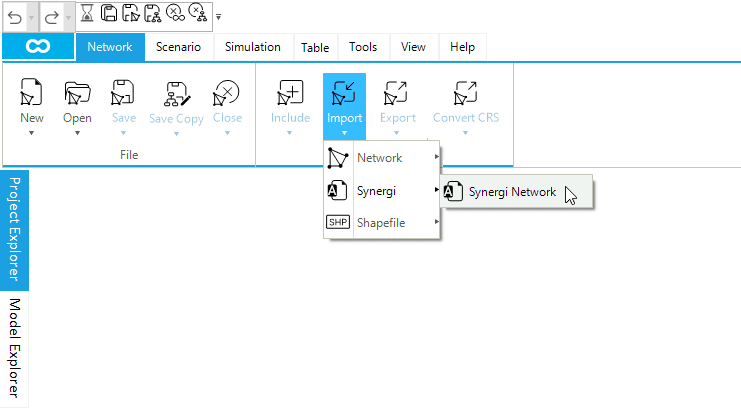The width and height of the screenshot is (741, 409).
Task: Select the Tools ribbon tab
Action: (x=362, y=47)
